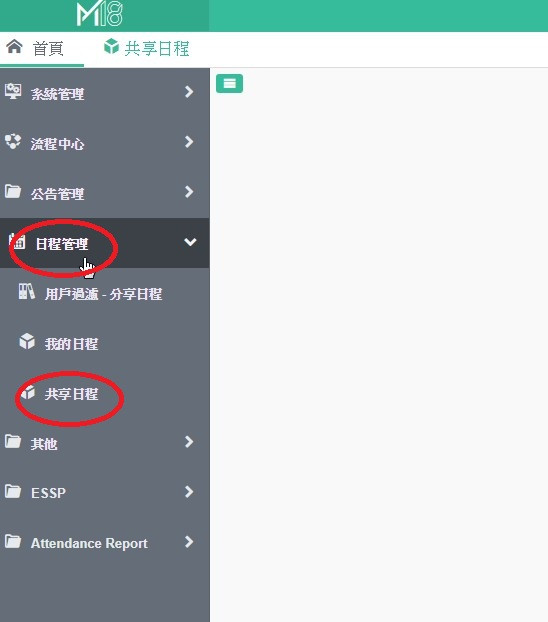548x622 pixels.
Task: Open 共享日程 in the sidebar
Action: coord(71,394)
